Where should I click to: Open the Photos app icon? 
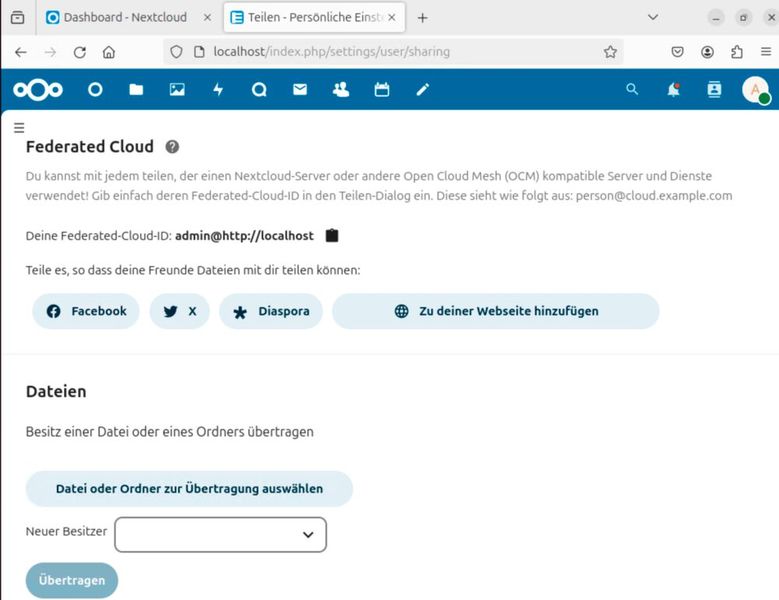coord(177,90)
